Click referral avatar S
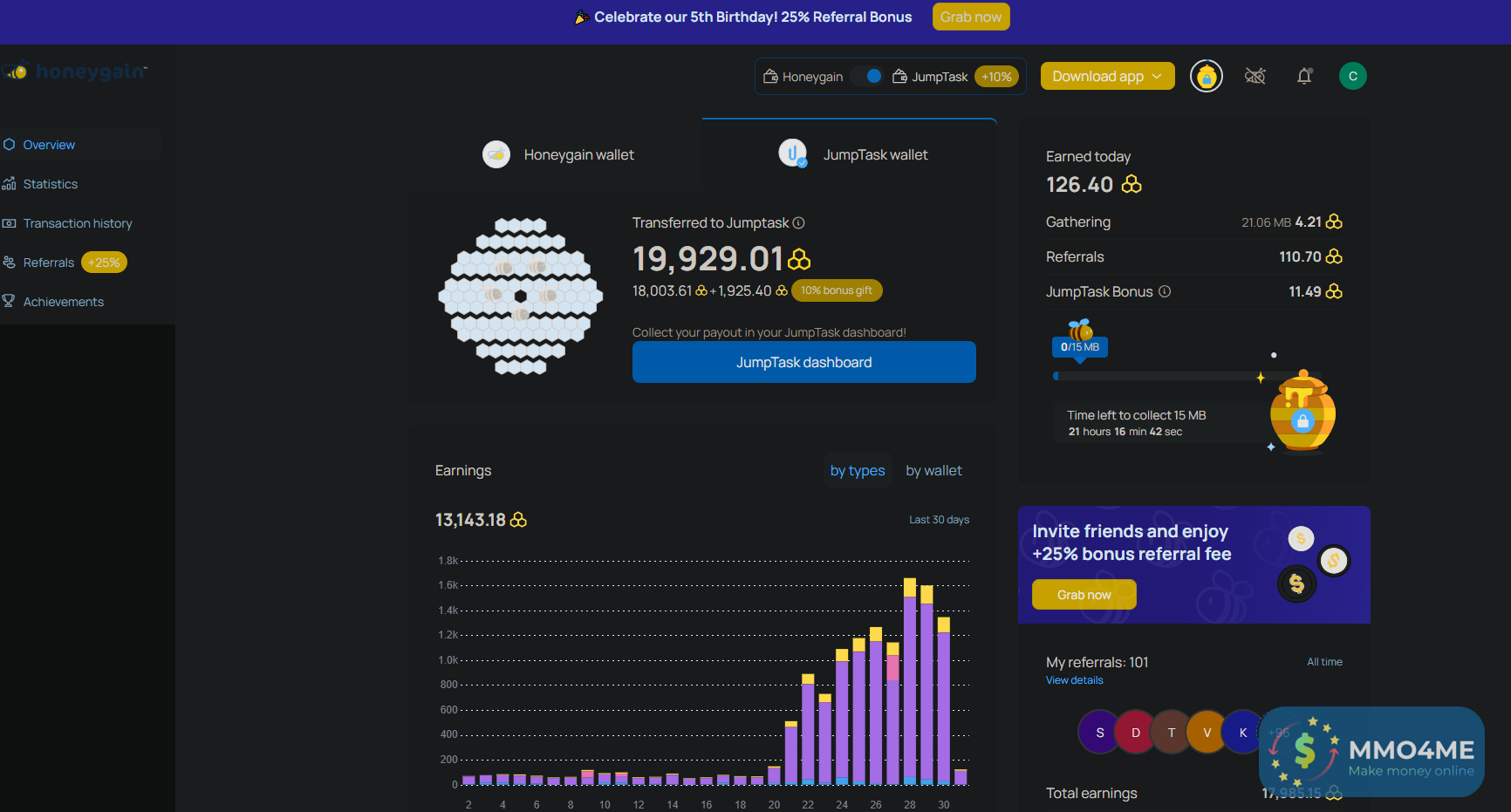The width and height of the screenshot is (1511, 812). coord(1100,733)
